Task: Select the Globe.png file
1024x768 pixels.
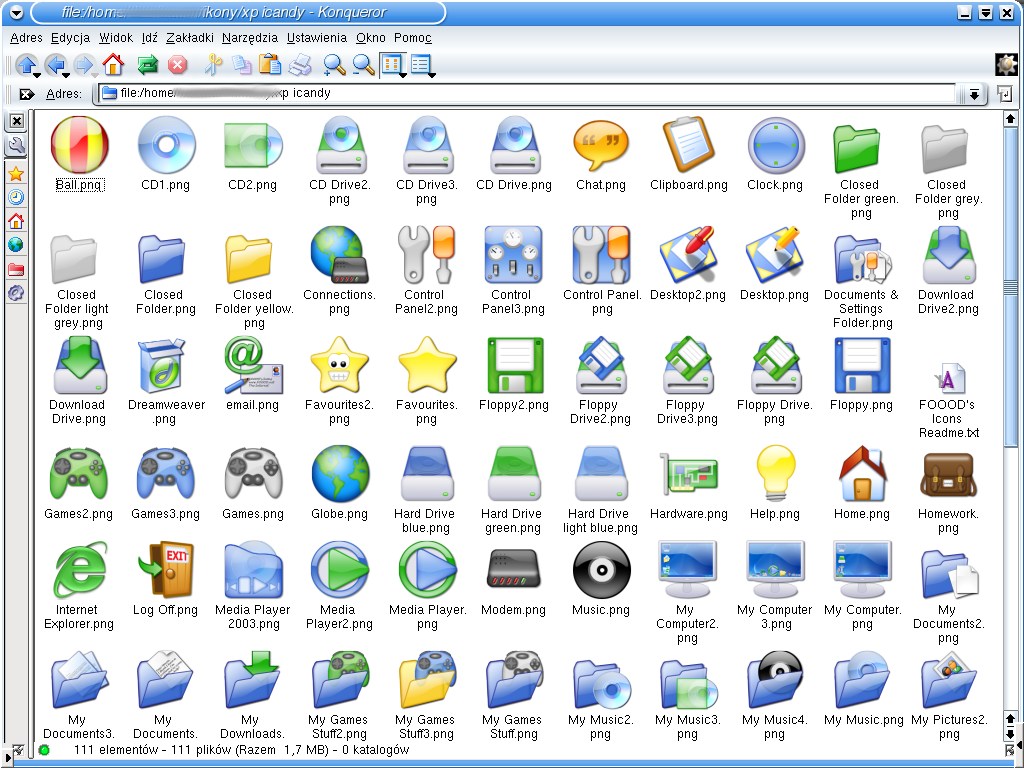Action: pyautogui.click(x=339, y=483)
